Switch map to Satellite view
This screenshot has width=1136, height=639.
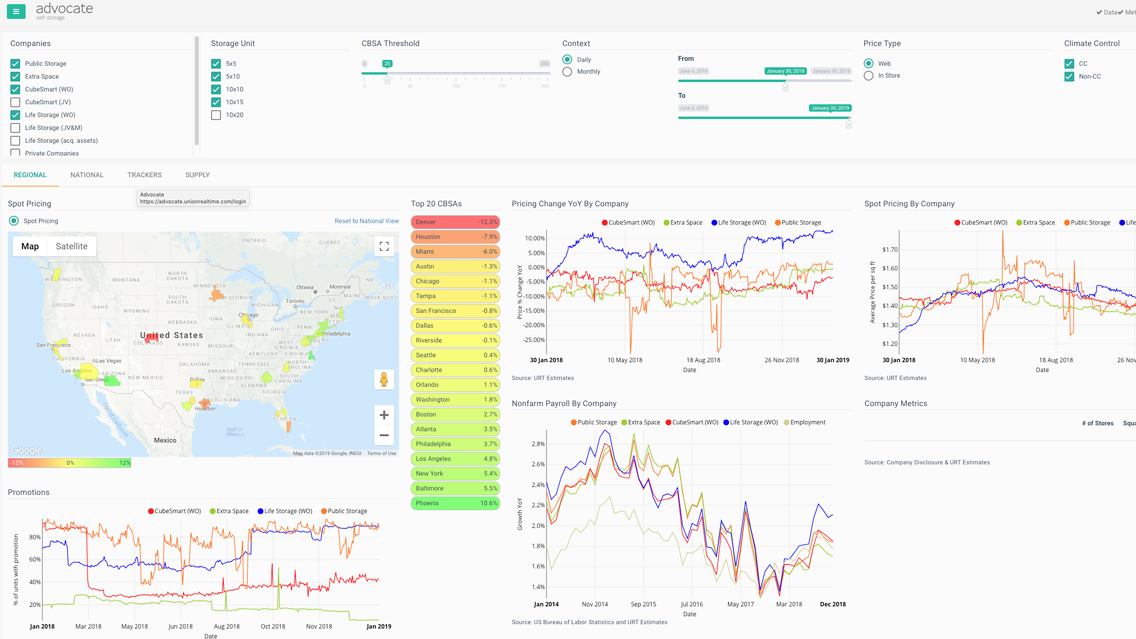(x=72, y=246)
